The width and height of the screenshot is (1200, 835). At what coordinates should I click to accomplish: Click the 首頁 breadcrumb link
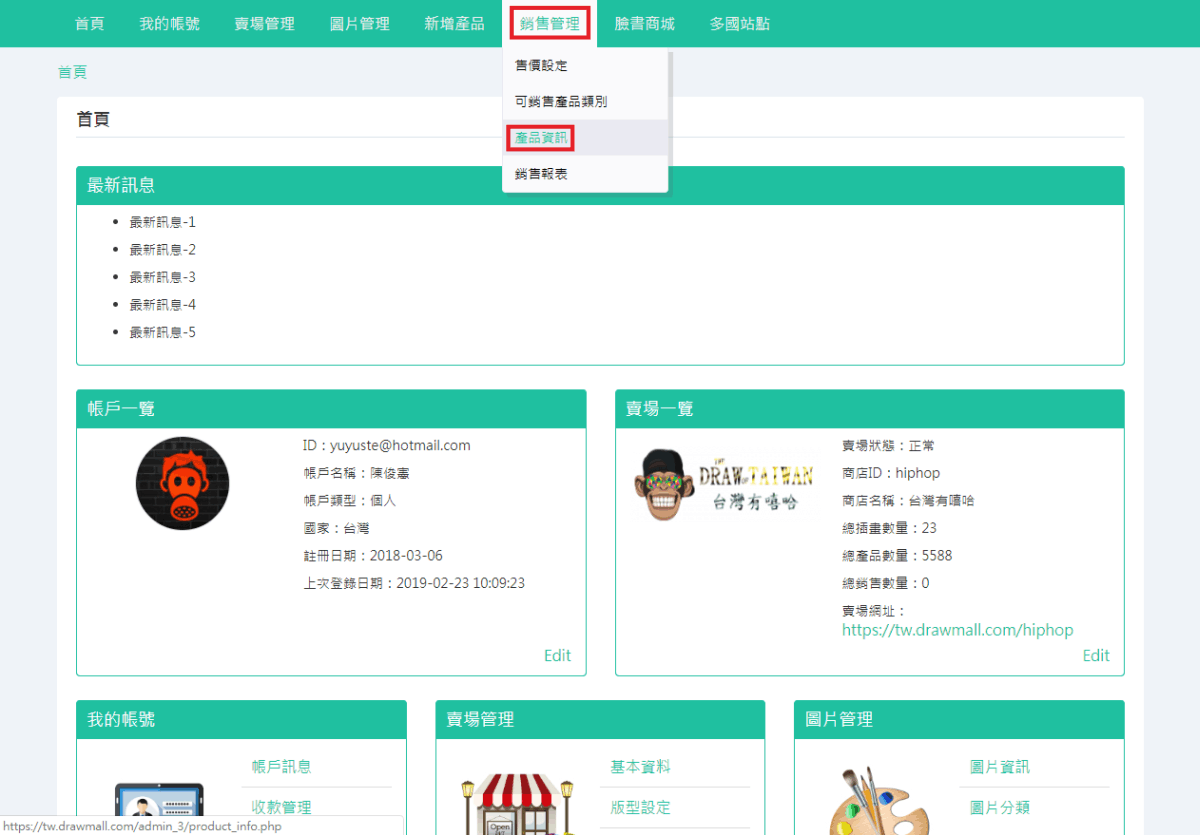pyautogui.click(x=71, y=72)
